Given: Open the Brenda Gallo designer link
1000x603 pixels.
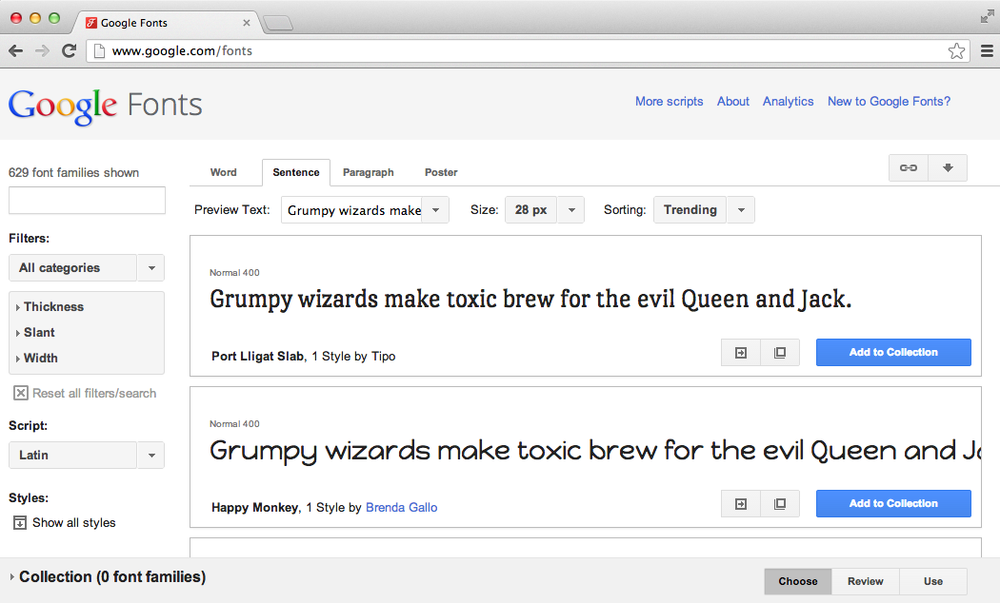Looking at the screenshot, I should (x=401, y=507).
